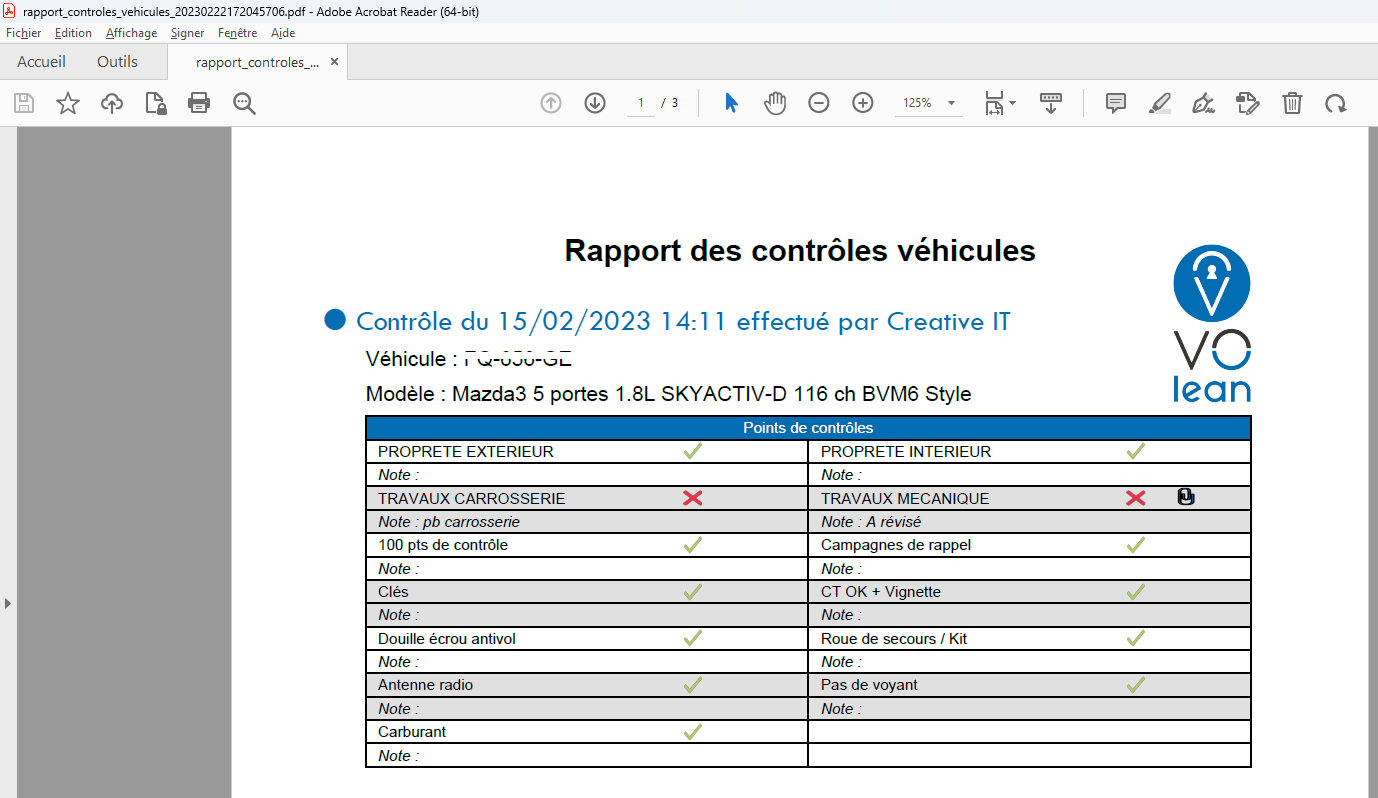Viewport: 1378px width, 798px height.
Task: Open the Fenêtre menu
Action: click(x=238, y=33)
